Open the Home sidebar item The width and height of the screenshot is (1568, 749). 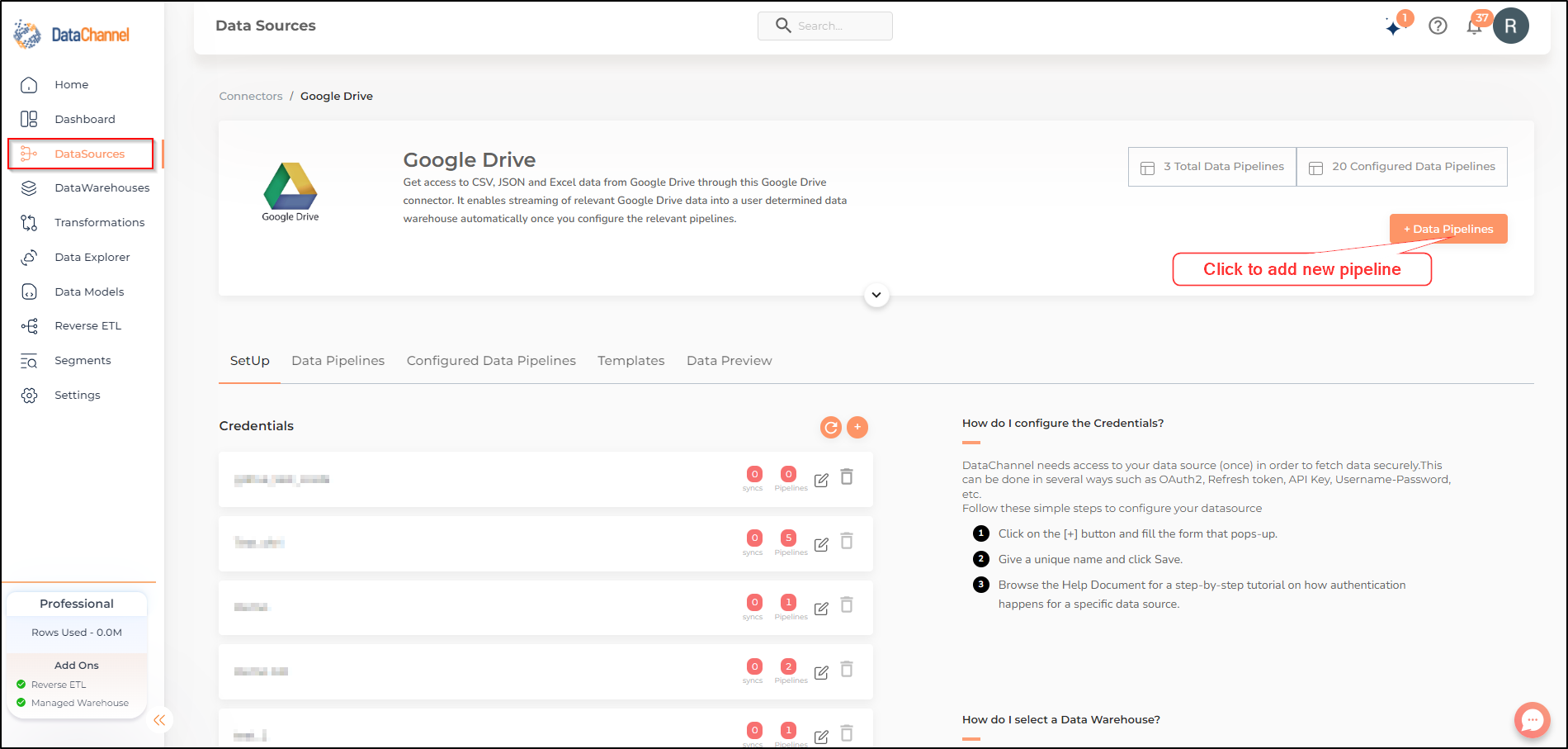71,84
